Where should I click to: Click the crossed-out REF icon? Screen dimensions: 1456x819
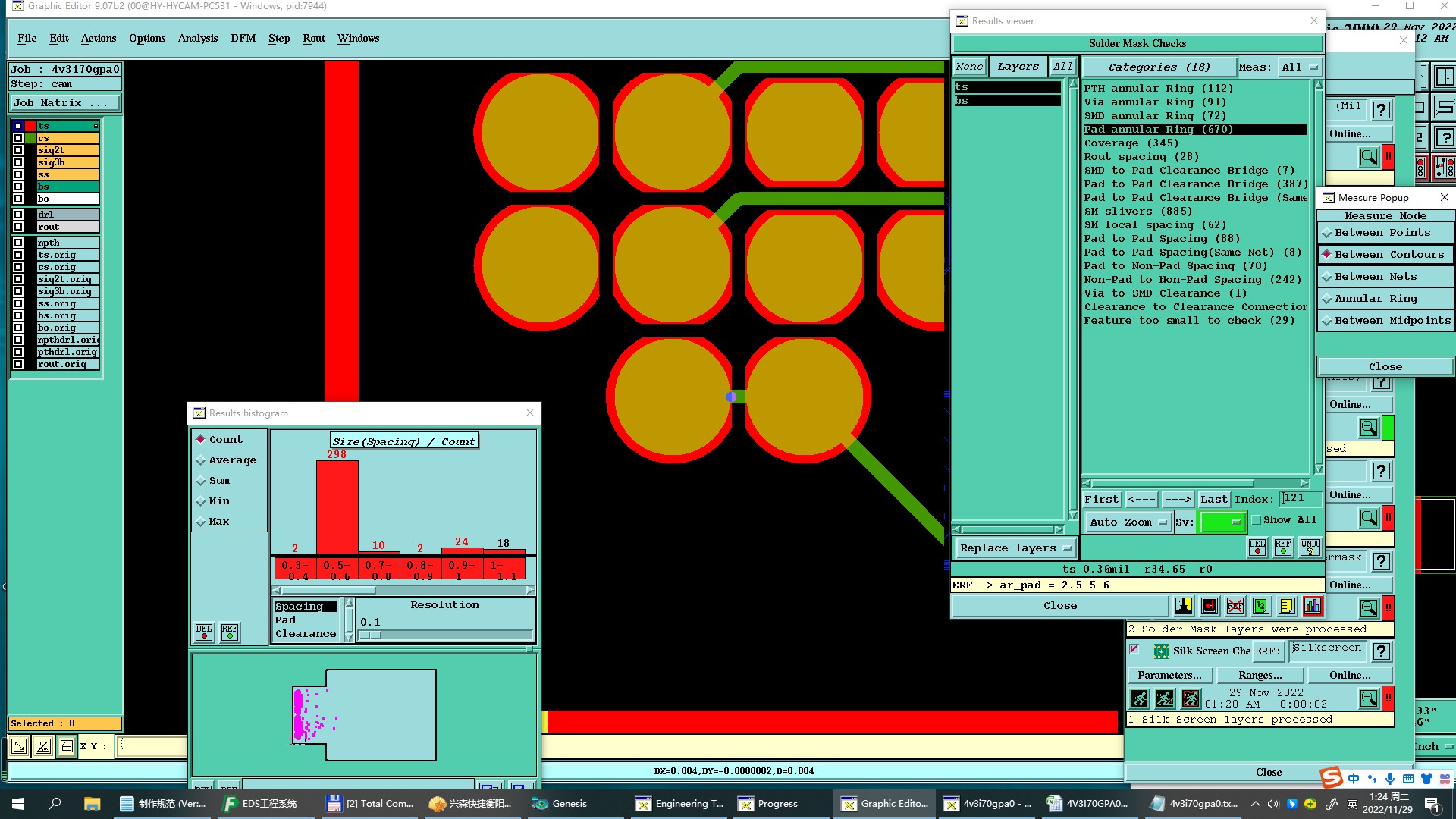click(x=1235, y=606)
